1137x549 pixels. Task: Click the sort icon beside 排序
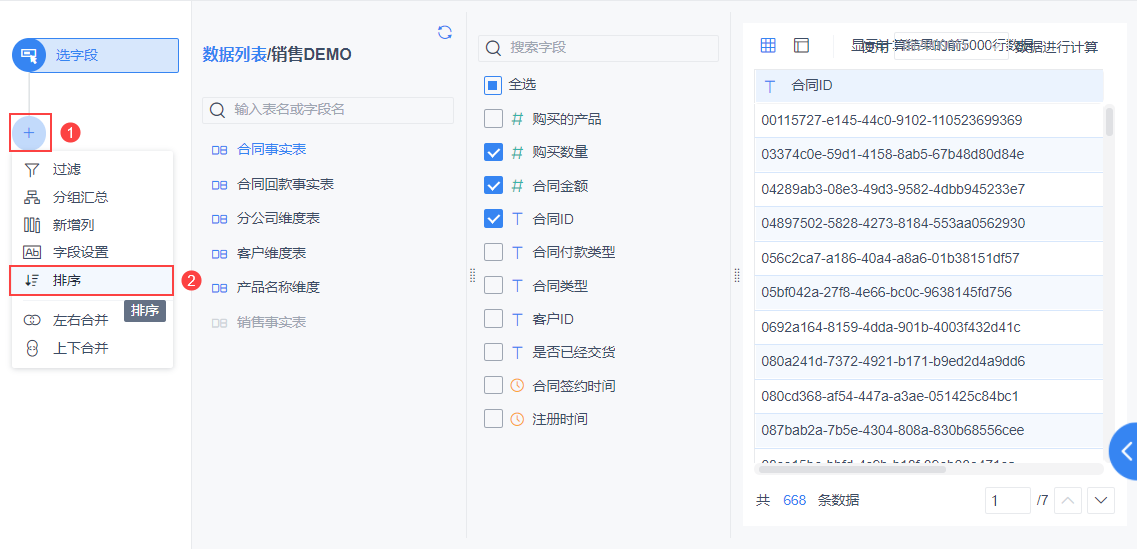(x=31, y=281)
